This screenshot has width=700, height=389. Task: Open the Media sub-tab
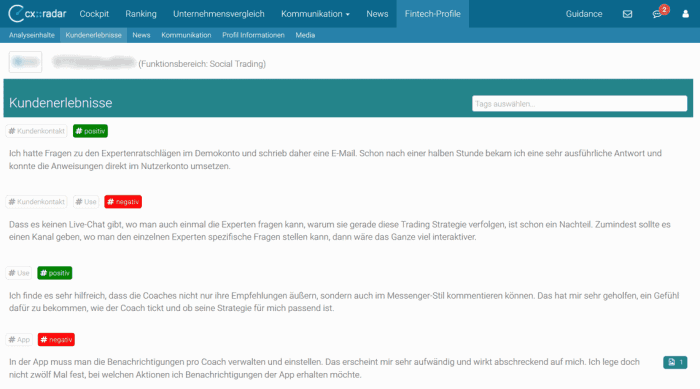[305, 35]
